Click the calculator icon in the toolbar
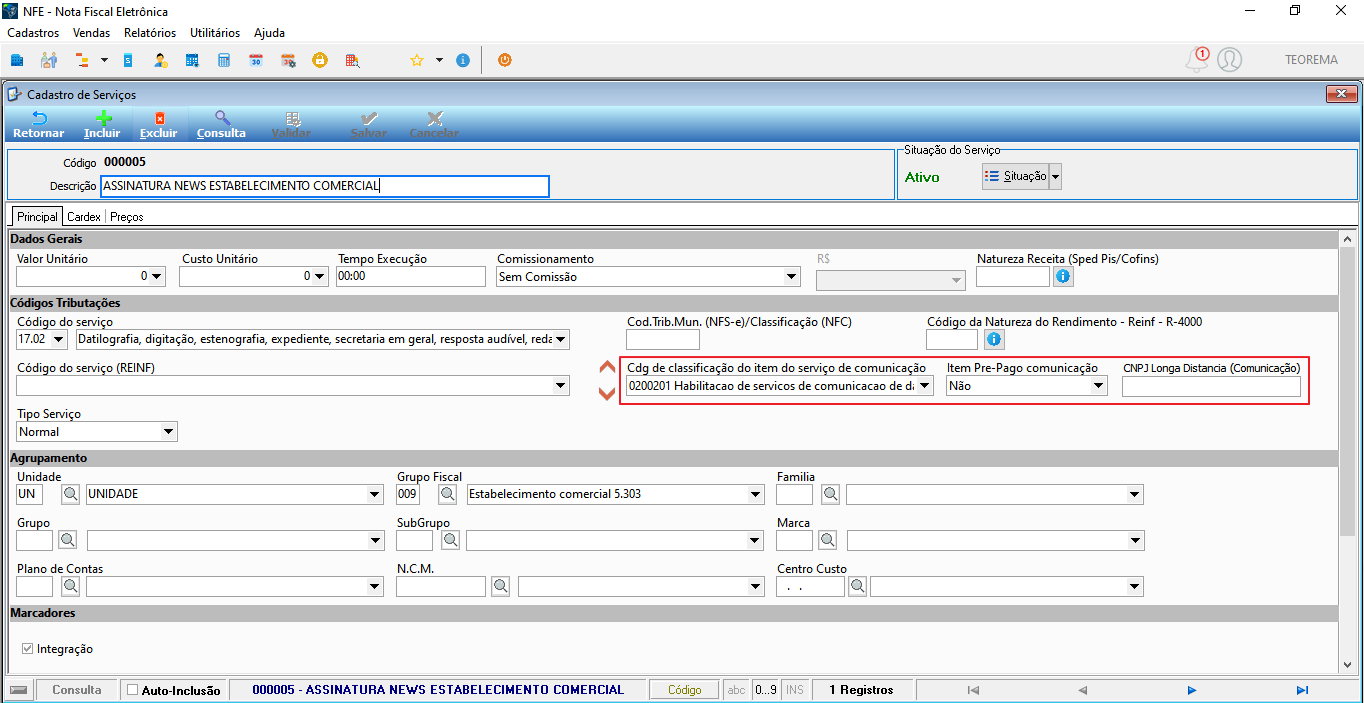This screenshot has height=703, width=1364. point(224,60)
